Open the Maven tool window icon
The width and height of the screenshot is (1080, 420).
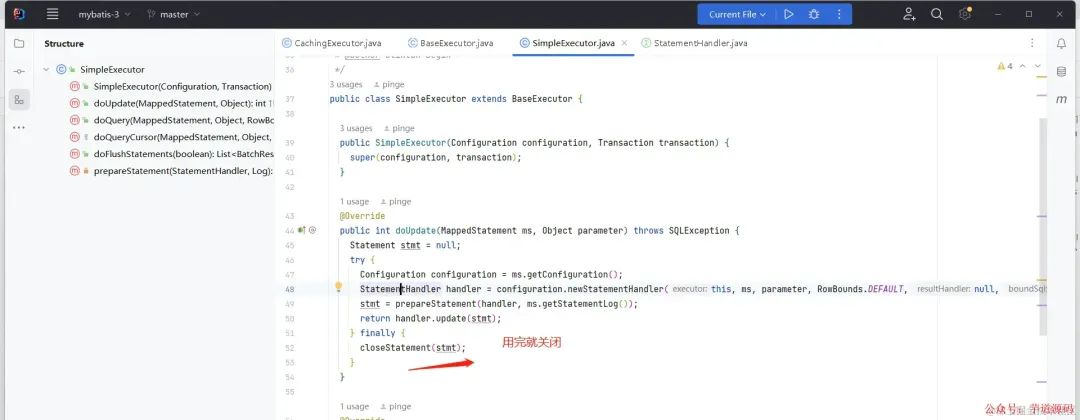pos(1061,99)
